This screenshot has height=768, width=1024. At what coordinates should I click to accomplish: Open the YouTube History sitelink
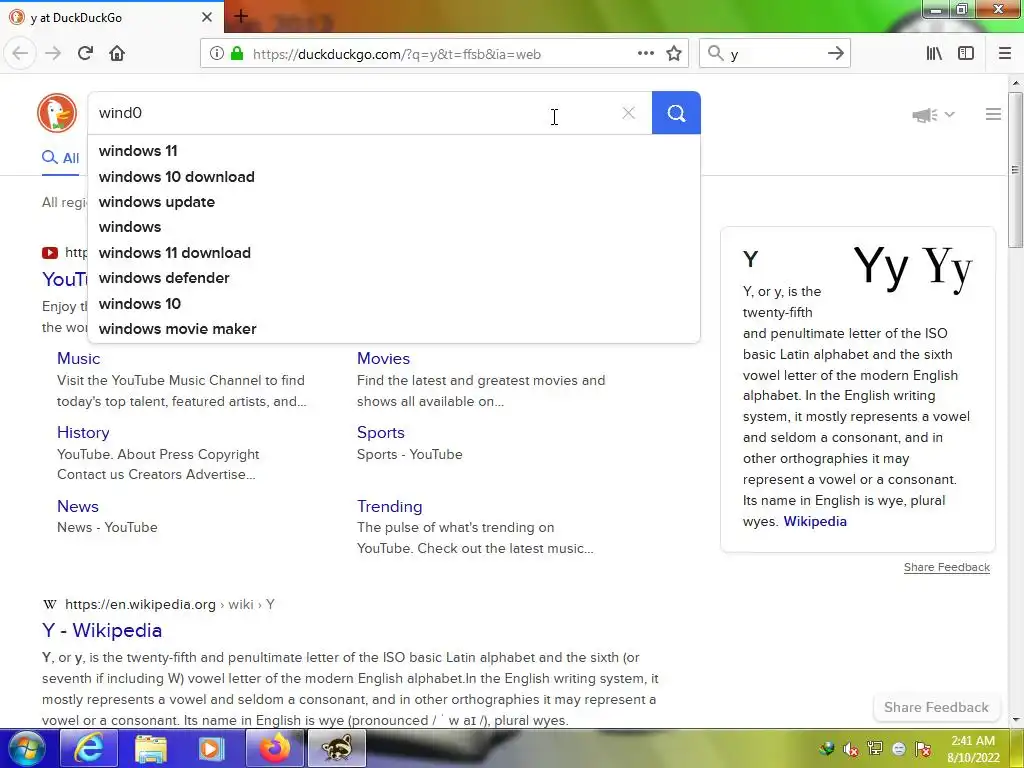(x=83, y=432)
